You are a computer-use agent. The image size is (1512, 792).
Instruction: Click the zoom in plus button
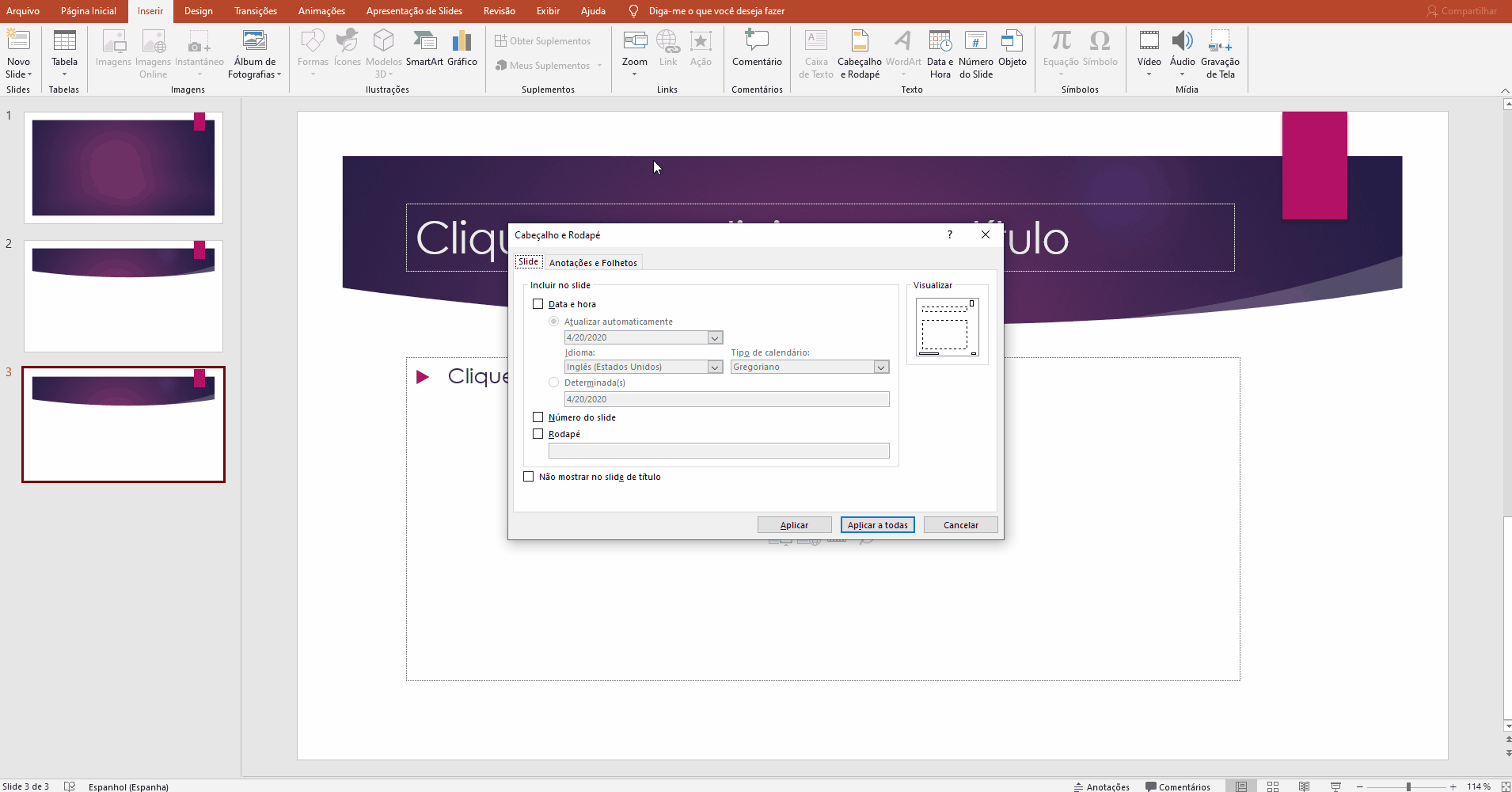(1453, 786)
